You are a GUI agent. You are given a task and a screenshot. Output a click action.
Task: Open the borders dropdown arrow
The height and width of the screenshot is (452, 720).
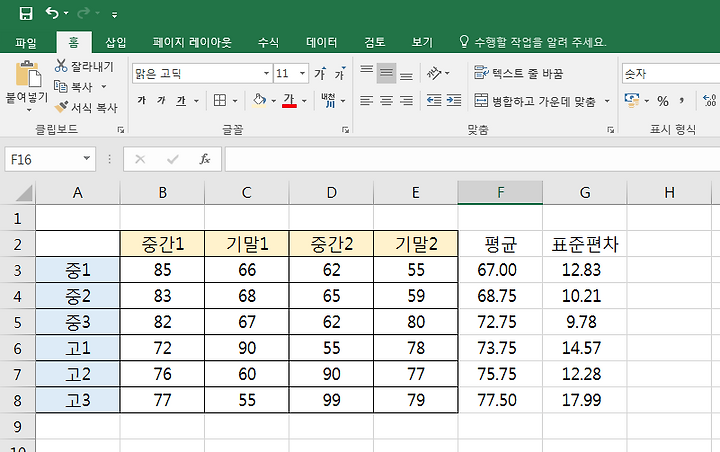[235, 101]
